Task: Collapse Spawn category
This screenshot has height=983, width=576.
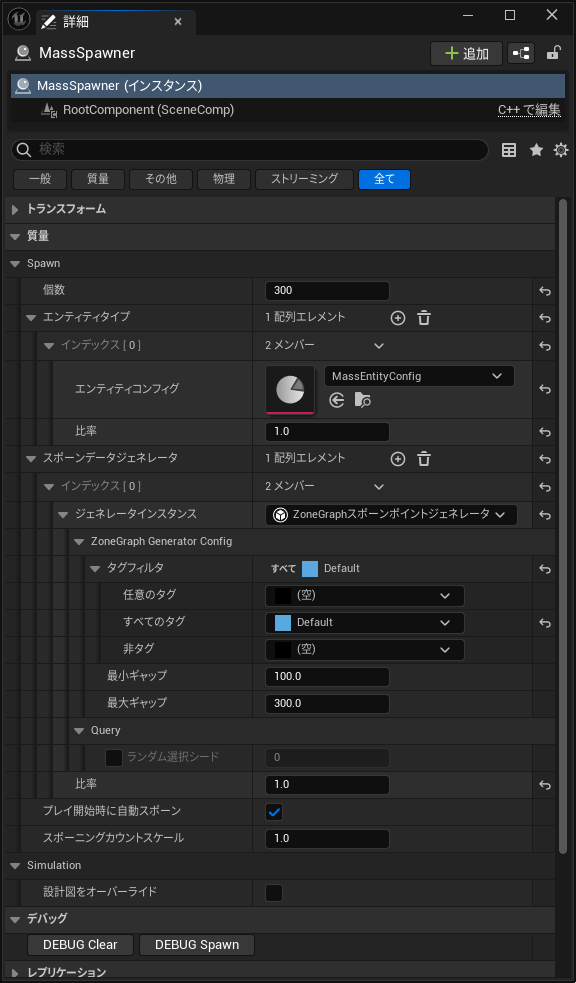Action: (15, 264)
